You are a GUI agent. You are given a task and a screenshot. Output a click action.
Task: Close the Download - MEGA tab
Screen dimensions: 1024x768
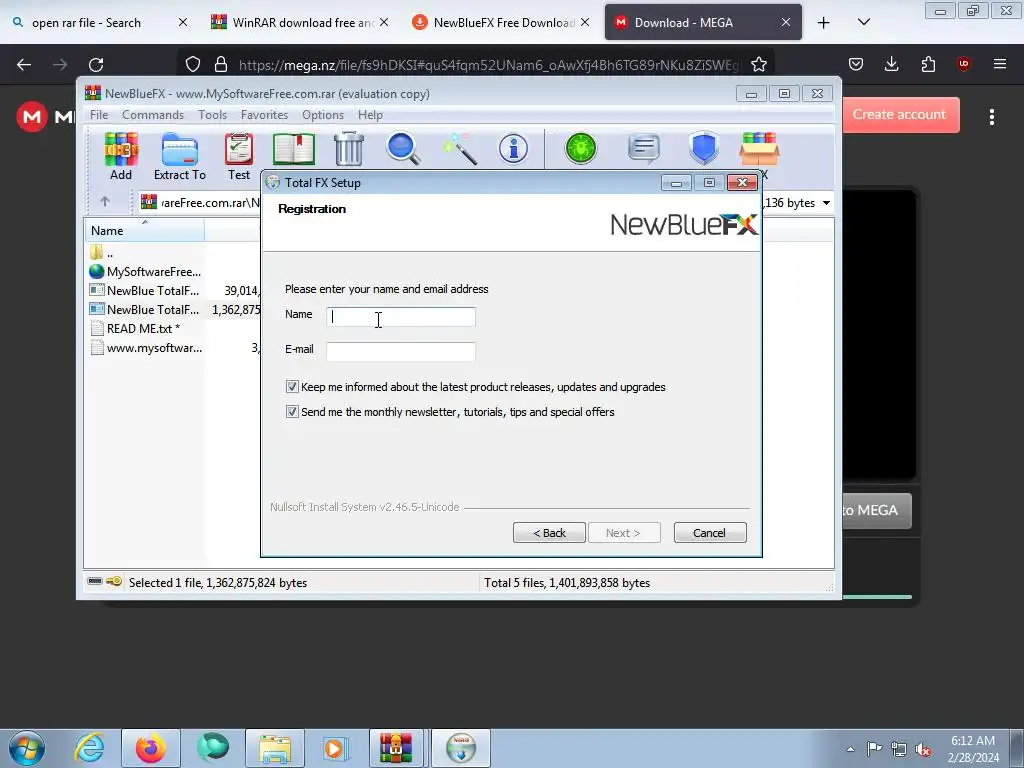(x=786, y=22)
